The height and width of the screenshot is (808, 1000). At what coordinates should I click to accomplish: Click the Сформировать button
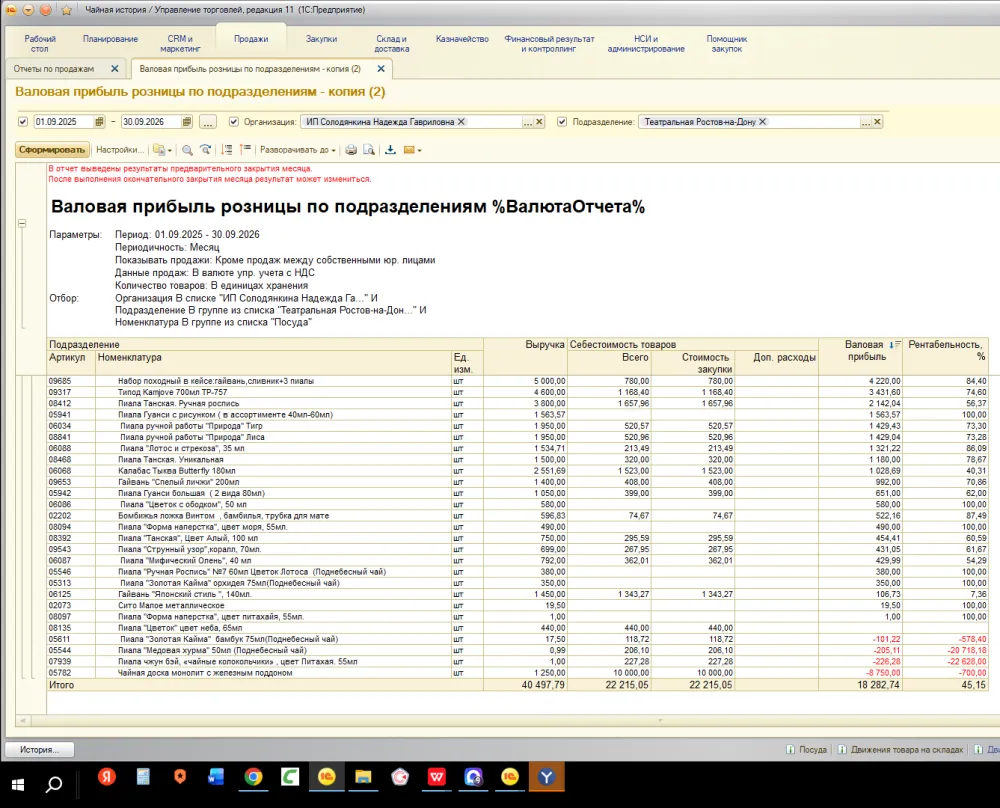click(52, 150)
